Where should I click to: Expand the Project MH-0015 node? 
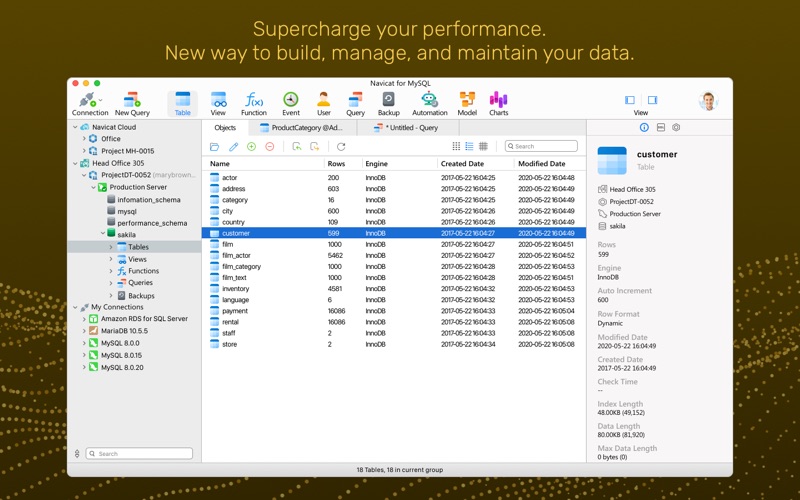pyautogui.click(x=84, y=151)
